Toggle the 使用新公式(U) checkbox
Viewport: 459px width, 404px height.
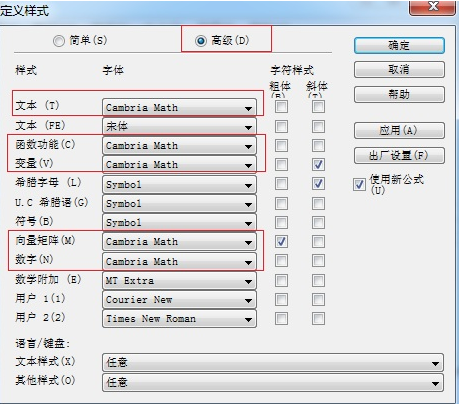pos(359,184)
